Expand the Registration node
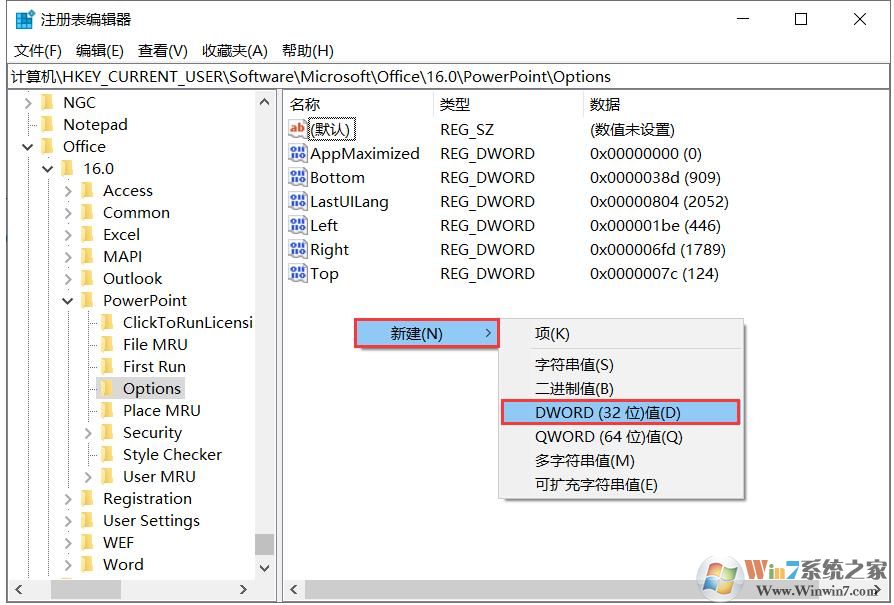Screen dimensions: 894x605 pyautogui.click(x=66, y=498)
